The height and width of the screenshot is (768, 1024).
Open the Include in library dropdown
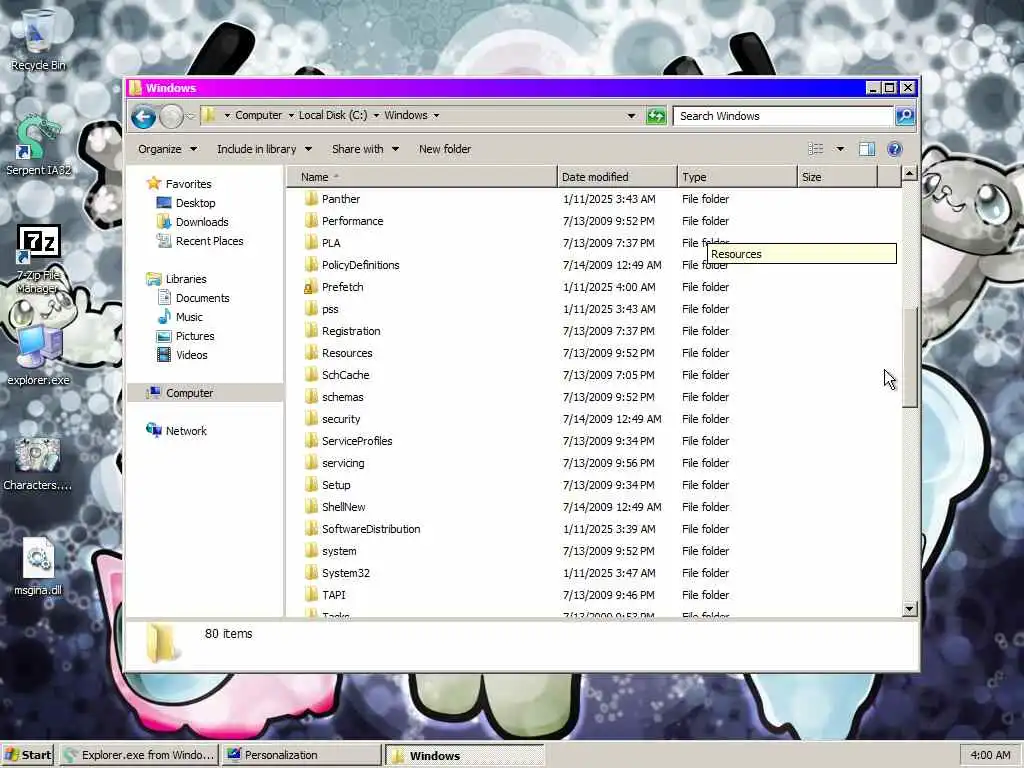[264, 149]
